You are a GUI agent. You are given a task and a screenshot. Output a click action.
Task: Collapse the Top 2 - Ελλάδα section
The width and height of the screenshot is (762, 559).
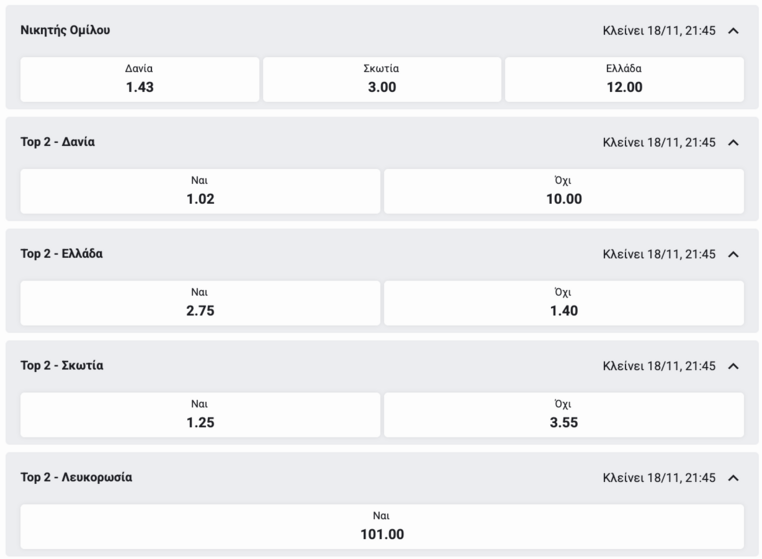pyautogui.click(x=733, y=255)
